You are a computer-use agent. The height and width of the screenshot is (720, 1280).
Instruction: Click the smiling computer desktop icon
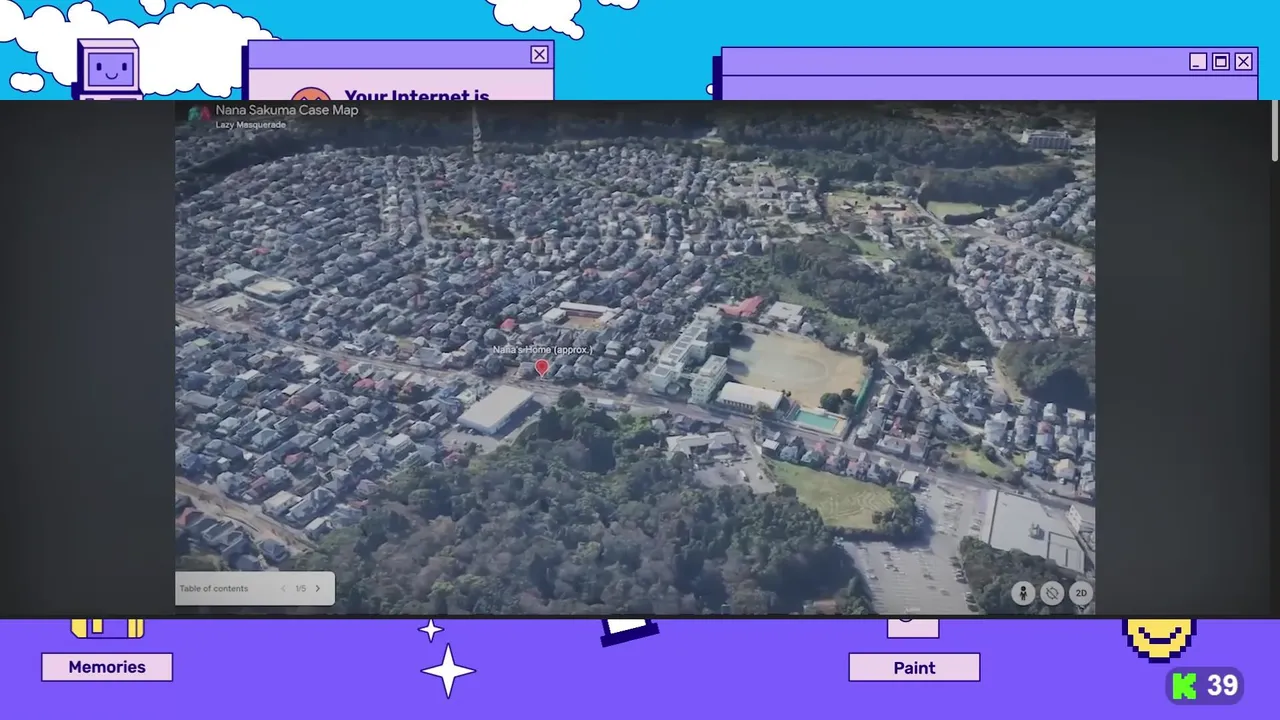(x=109, y=69)
